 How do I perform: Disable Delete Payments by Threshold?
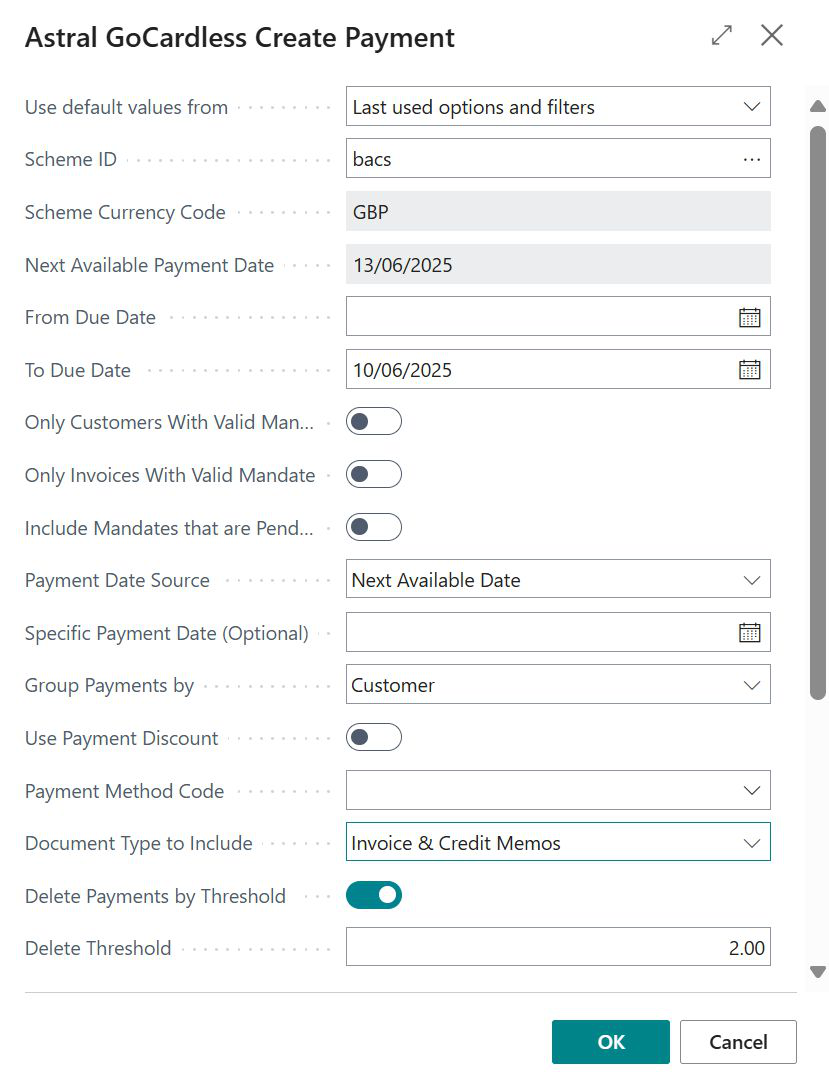click(373, 896)
